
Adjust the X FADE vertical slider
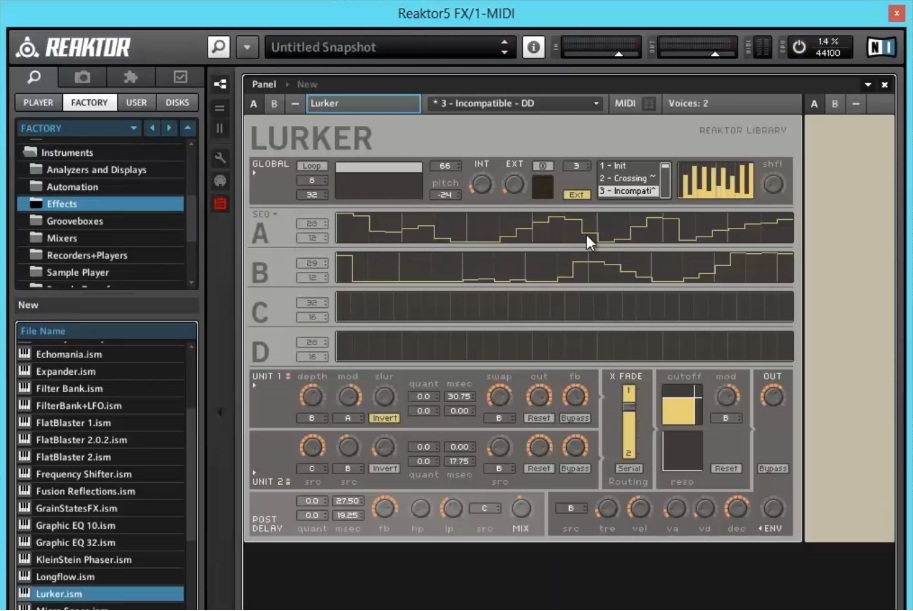tap(629, 422)
